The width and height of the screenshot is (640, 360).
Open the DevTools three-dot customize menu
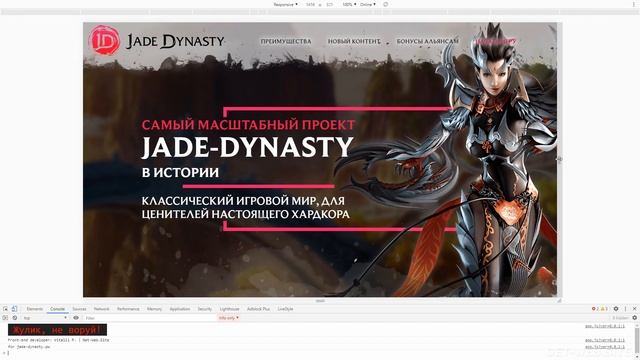625,309
